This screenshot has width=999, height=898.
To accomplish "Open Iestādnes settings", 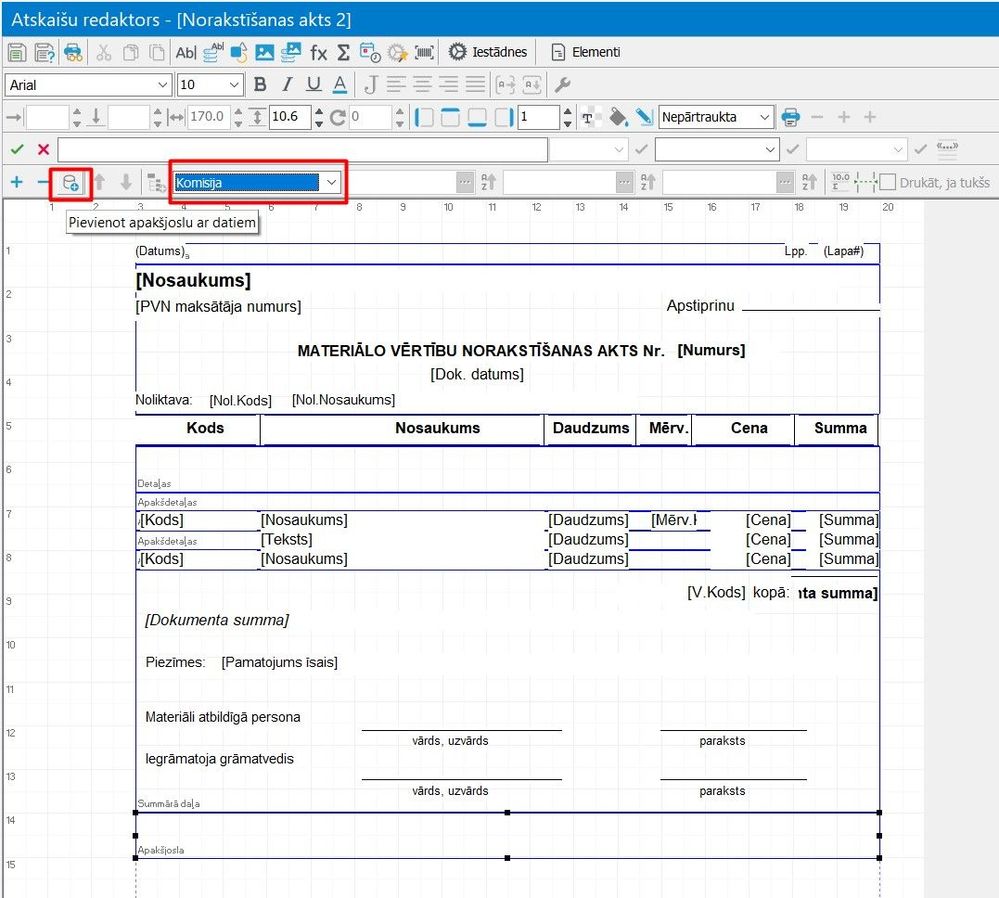I will click(x=487, y=52).
